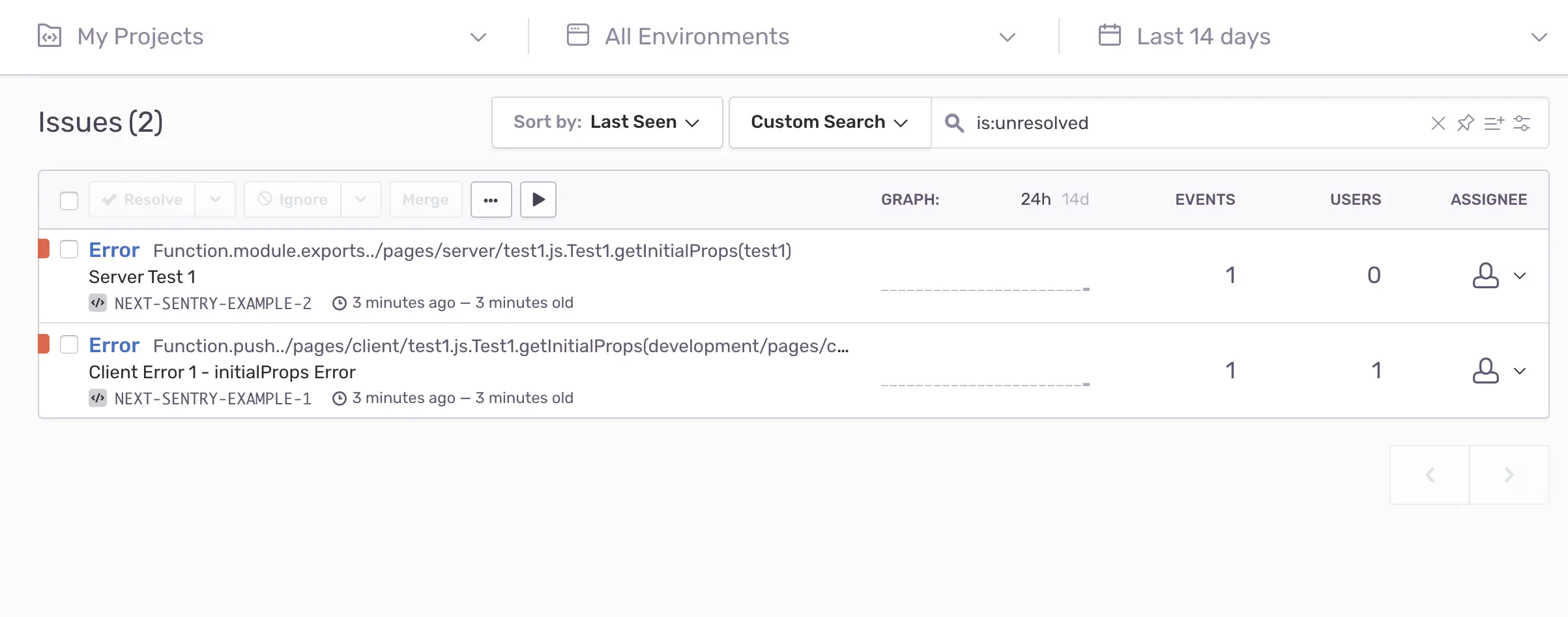Image resolution: width=1568 pixels, height=617 pixels.
Task: Click assignee icon for Client Error 1
Action: (x=1485, y=370)
